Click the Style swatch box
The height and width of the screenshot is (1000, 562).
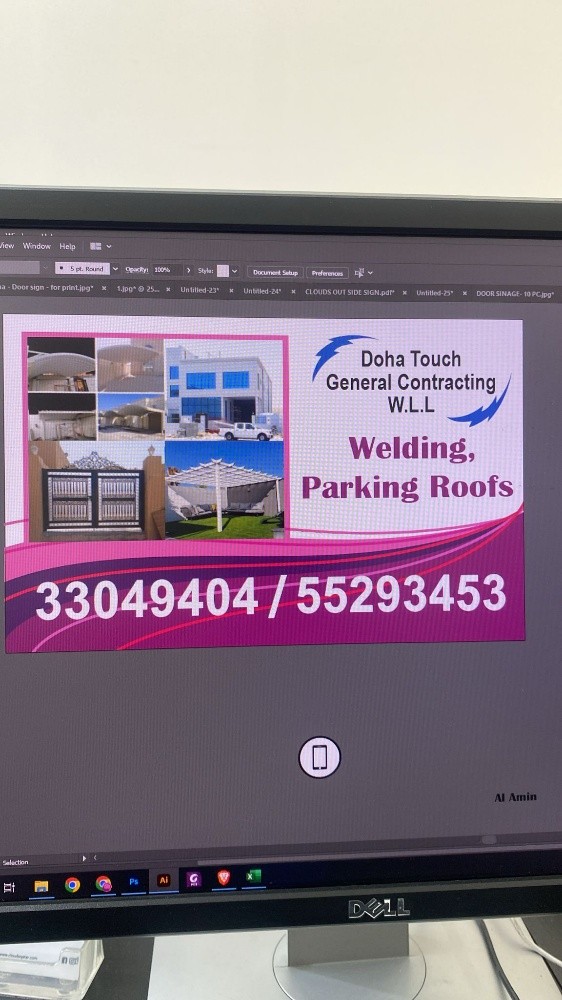click(223, 270)
